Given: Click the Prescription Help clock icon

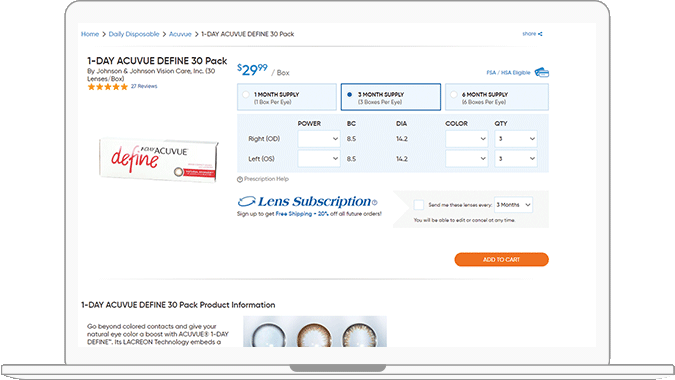Looking at the screenshot, I should tap(240, 179).
